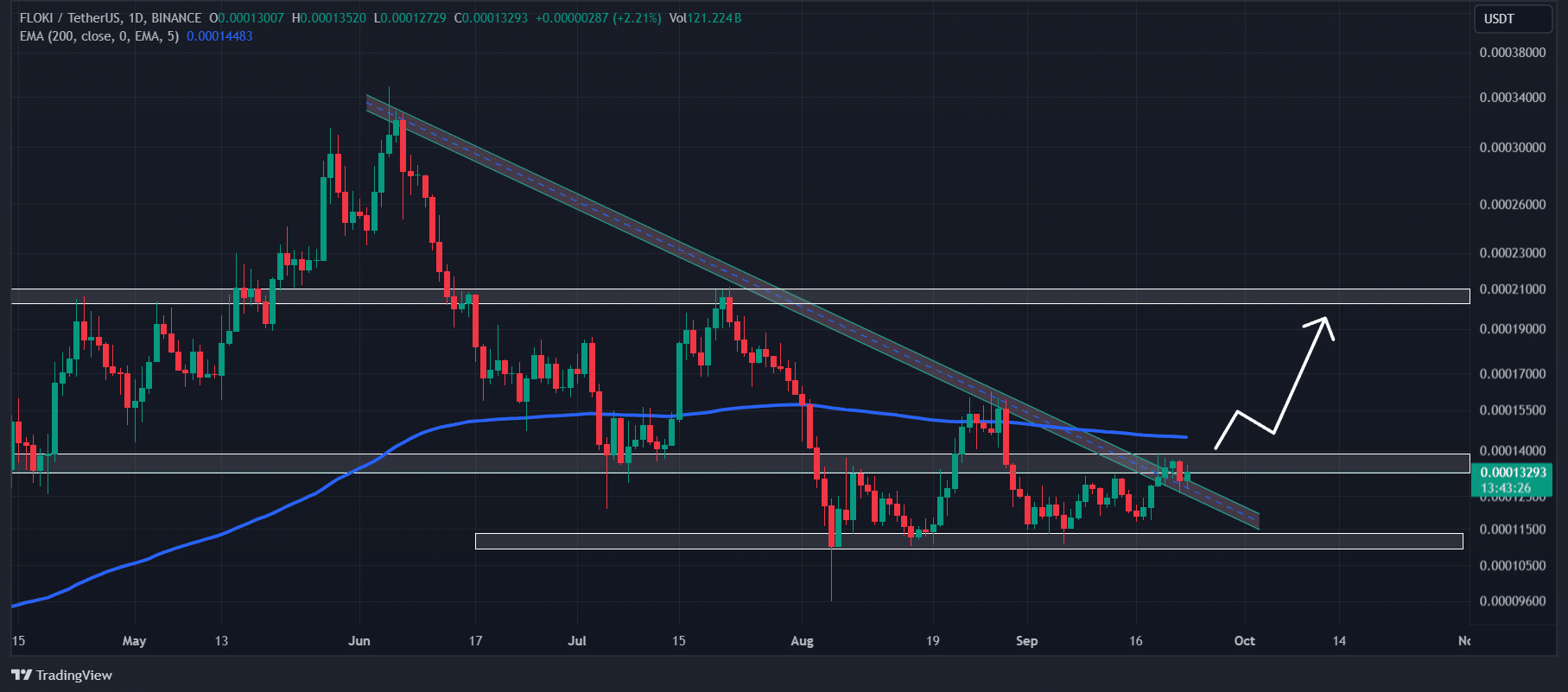1568x692 pixels.
Task: Click price axis label 0.00015500
Action: (1513, 410)
